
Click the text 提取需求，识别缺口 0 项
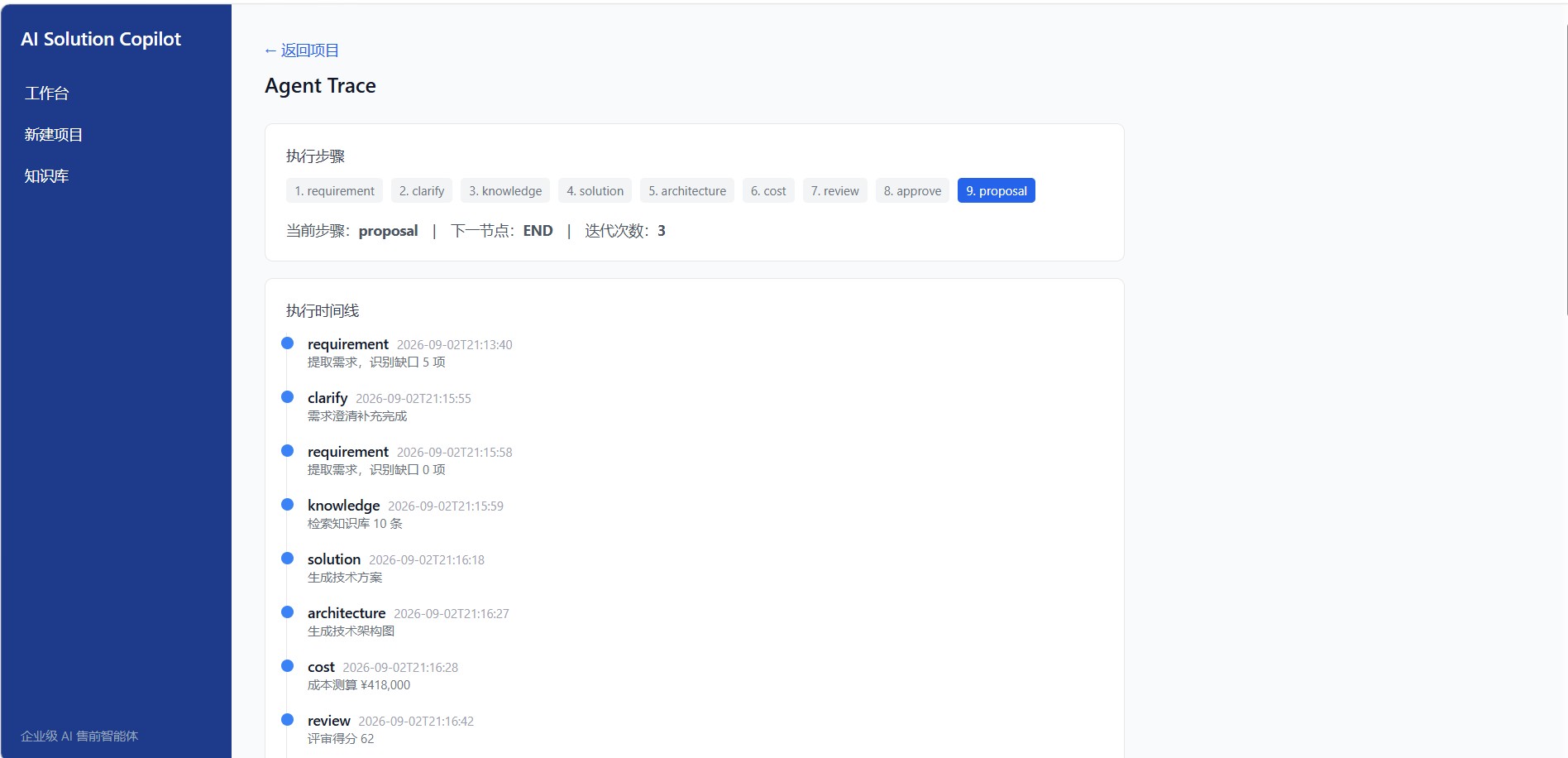(x=376, y=470)
